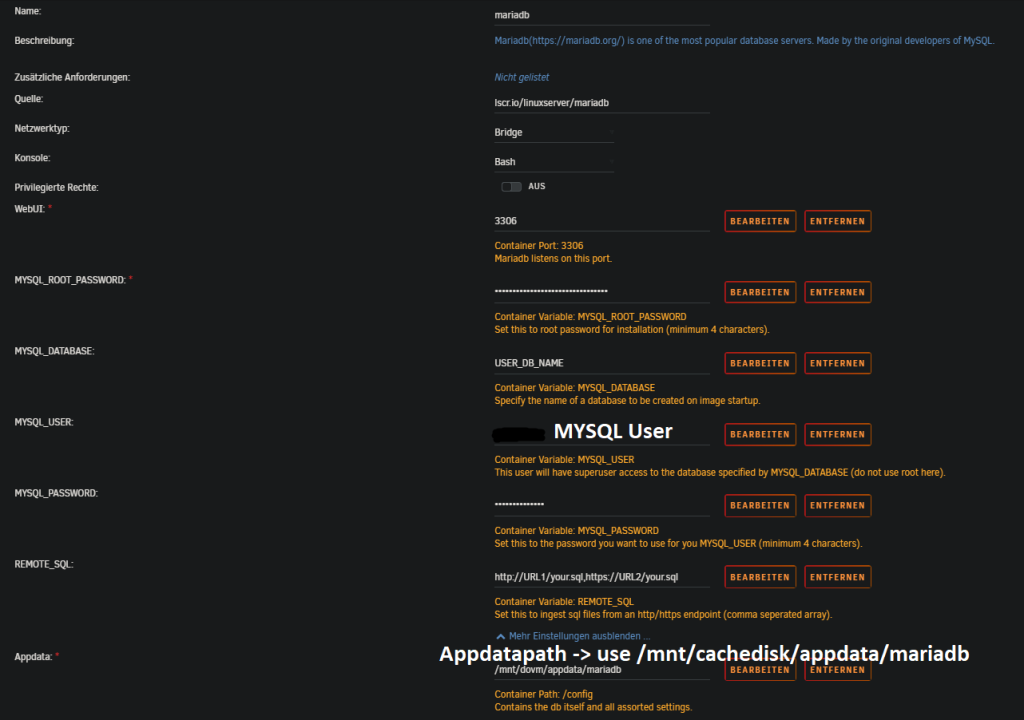Screen dimensions: 1024x720
Task: Click the MYSQL_ROOT_PASSWORD masked field
Action: click(x=601, y=291)
